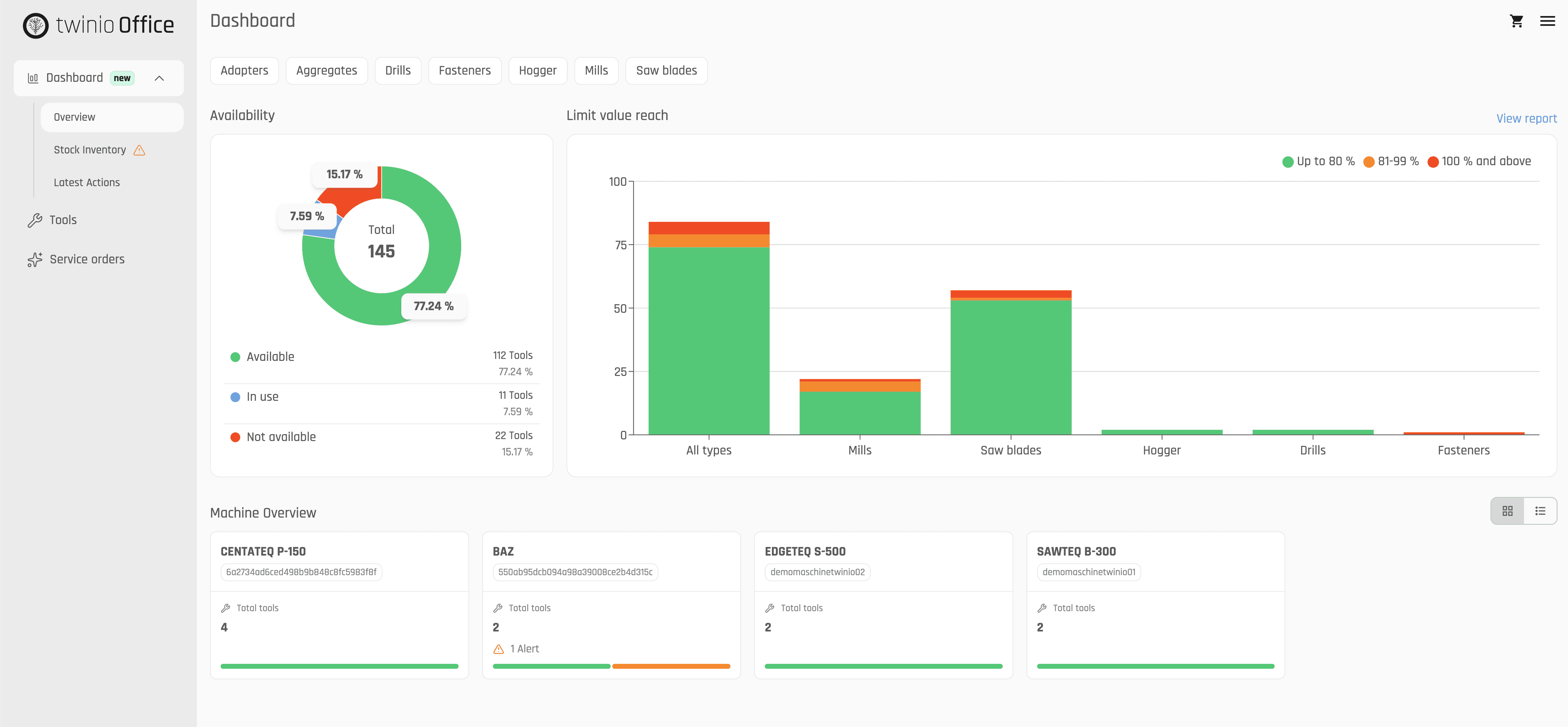Collapse the Dashboard sidebar section chevron

pos(160,78)
